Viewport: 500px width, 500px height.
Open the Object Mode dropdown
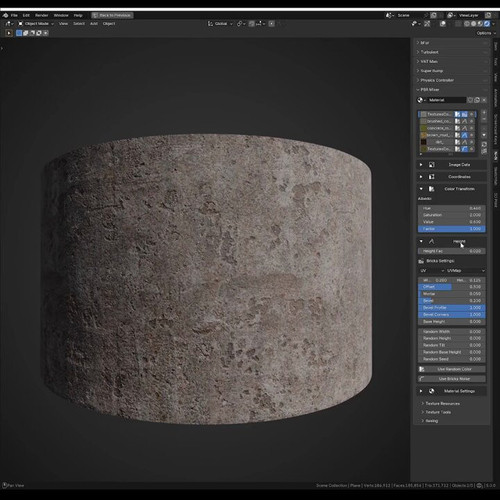36,24
